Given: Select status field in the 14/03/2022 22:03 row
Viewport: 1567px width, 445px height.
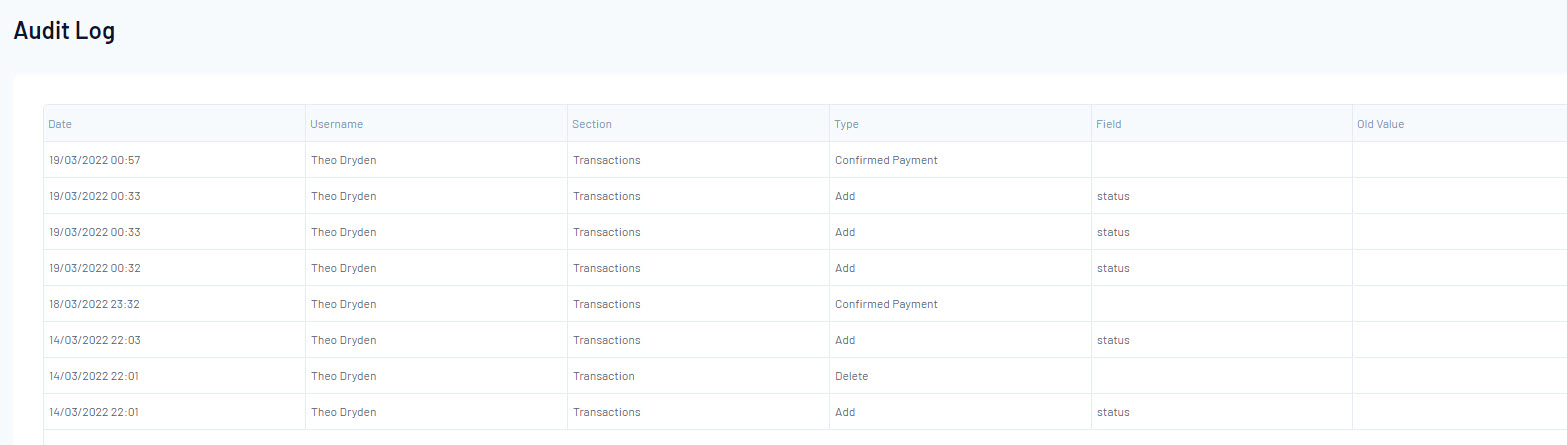Looking at the screenshot, I should click(1113, 340).
